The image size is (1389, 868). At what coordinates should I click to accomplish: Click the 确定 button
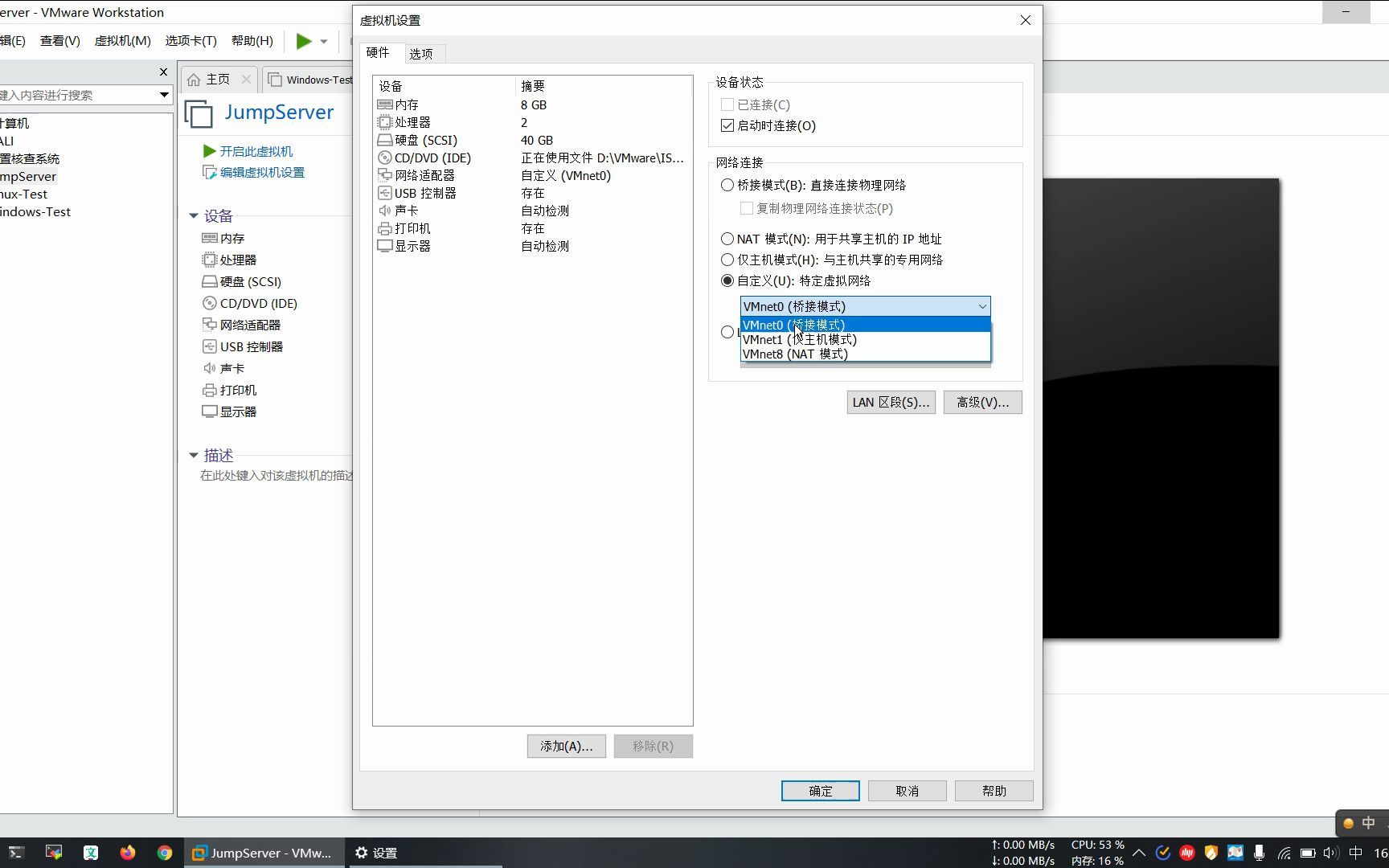coord(821,791)
